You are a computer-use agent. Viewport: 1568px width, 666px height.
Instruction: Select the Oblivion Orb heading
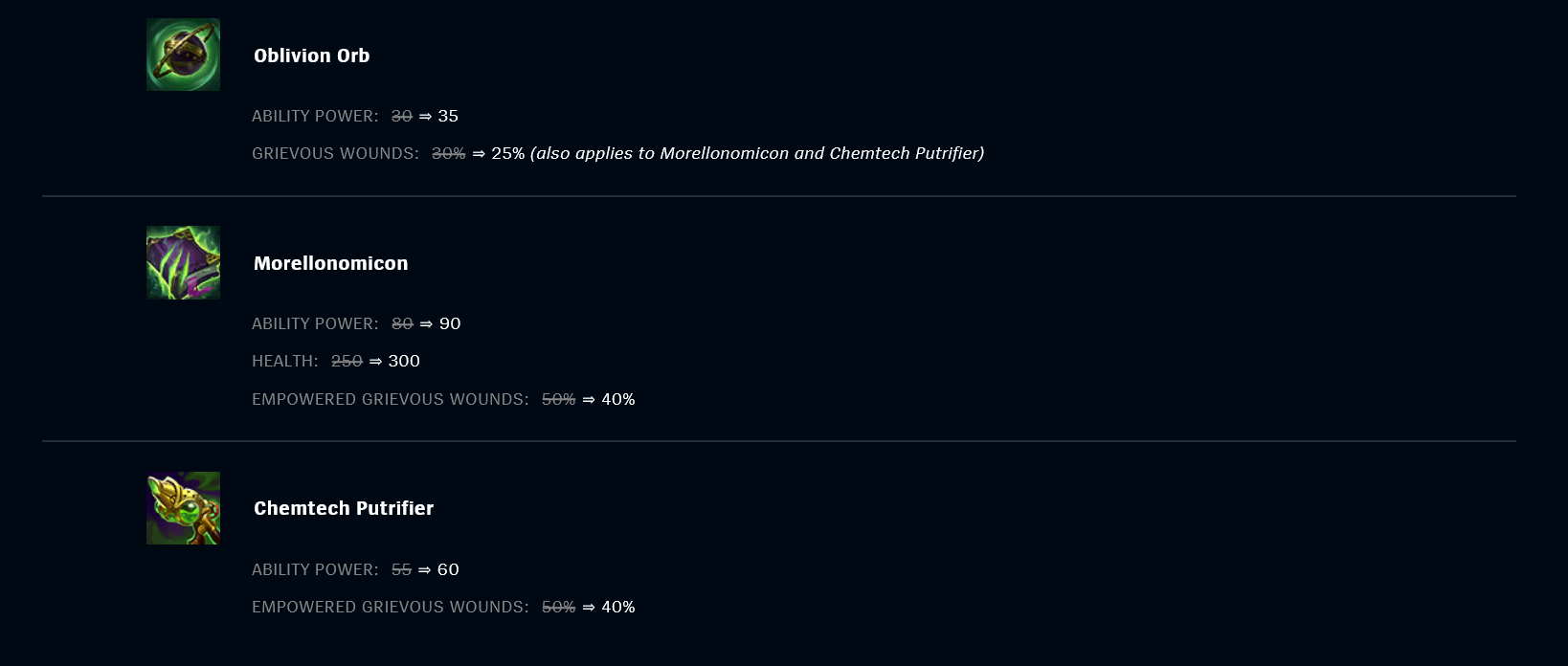[x=312, y=55]
